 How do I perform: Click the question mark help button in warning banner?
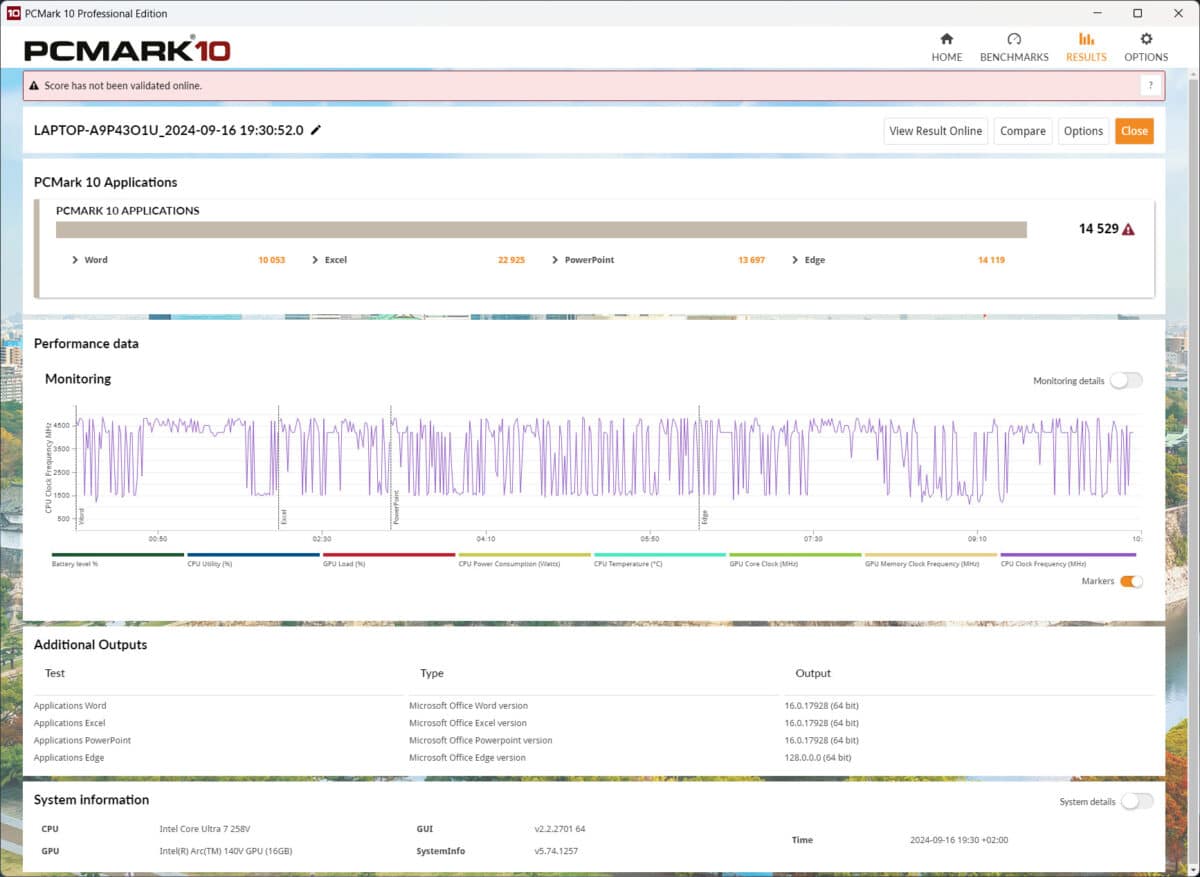coord(1150,86)
